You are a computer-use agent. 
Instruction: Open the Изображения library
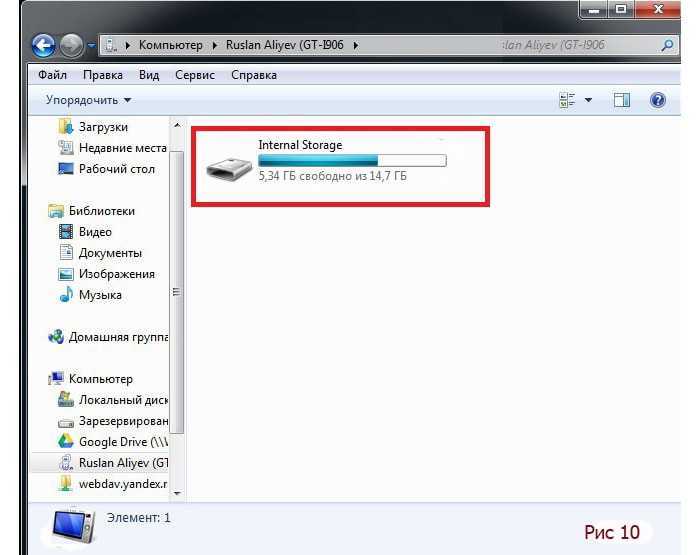[117, 274]
